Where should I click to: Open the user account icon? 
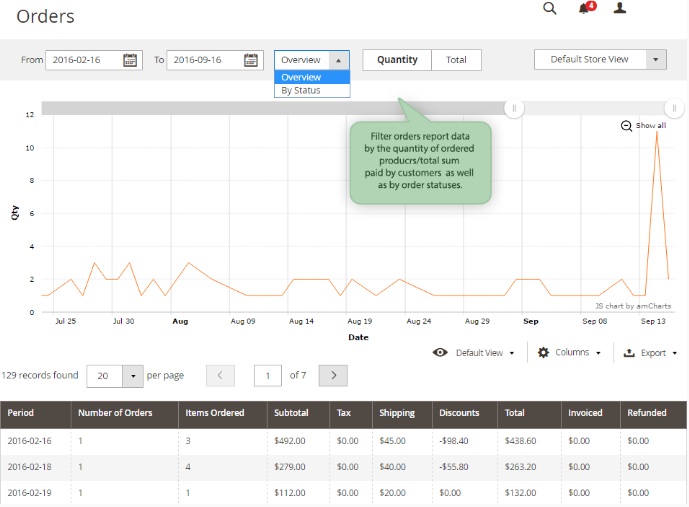tap(620, 9)
